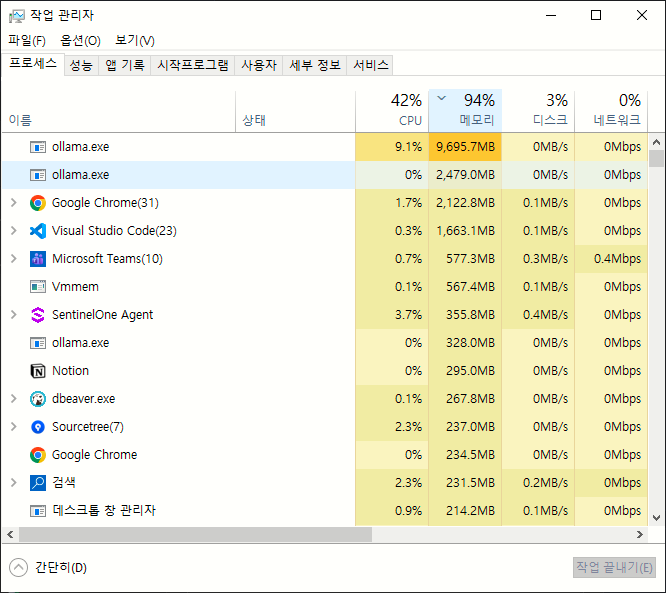The width and height of the screenshot is (666, 593).
Task: Open the 보기(V) menu
Action: [135, 41]
